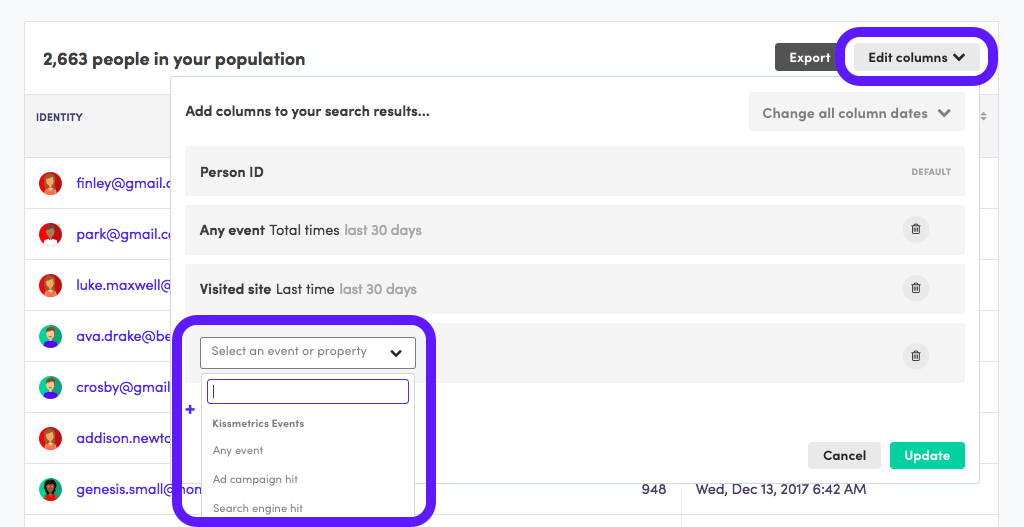Open ava.drake profile link
1024x527 pixels.
click(123, 336)
